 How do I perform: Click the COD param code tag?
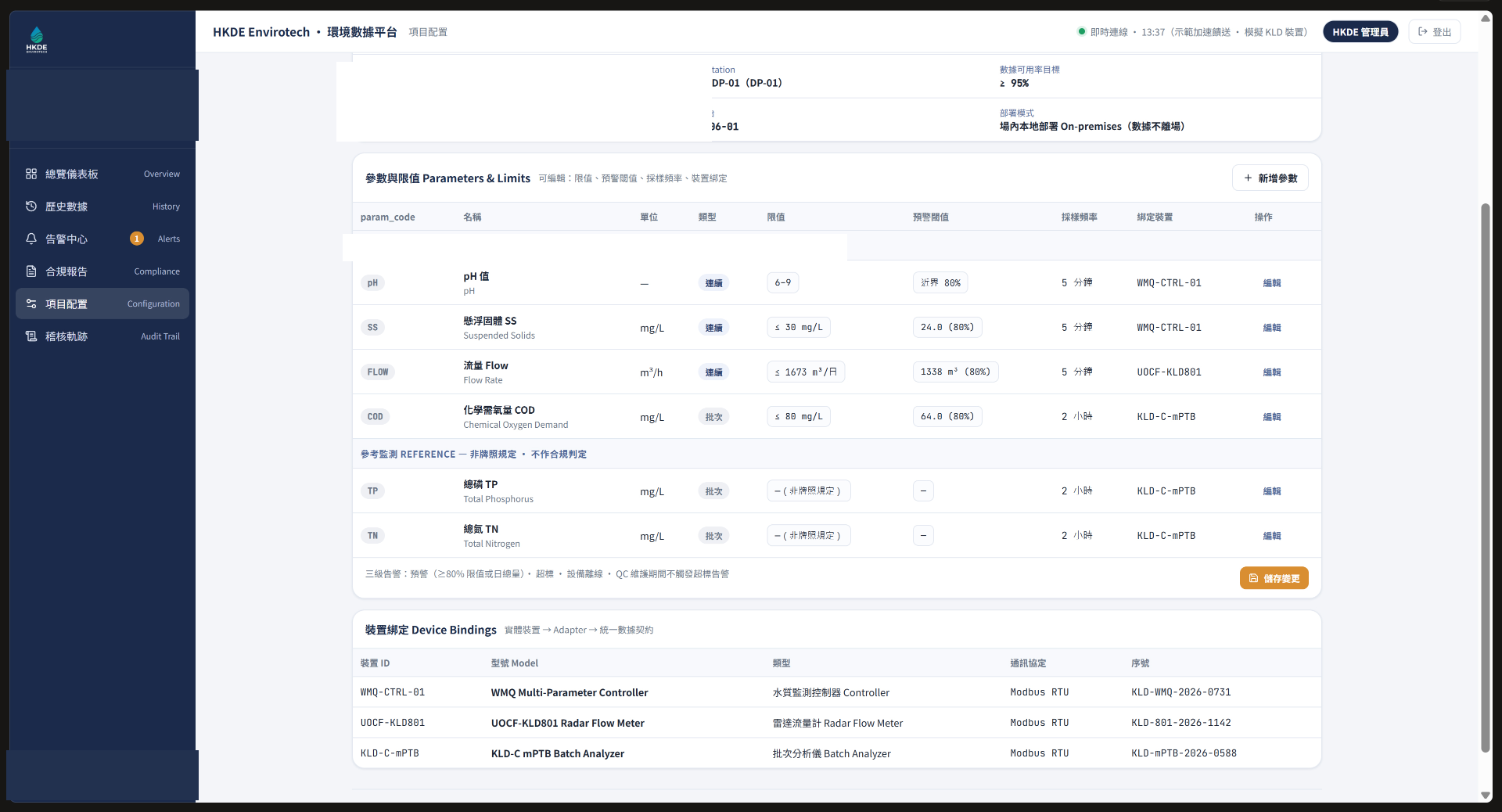(x=375, y=417)
